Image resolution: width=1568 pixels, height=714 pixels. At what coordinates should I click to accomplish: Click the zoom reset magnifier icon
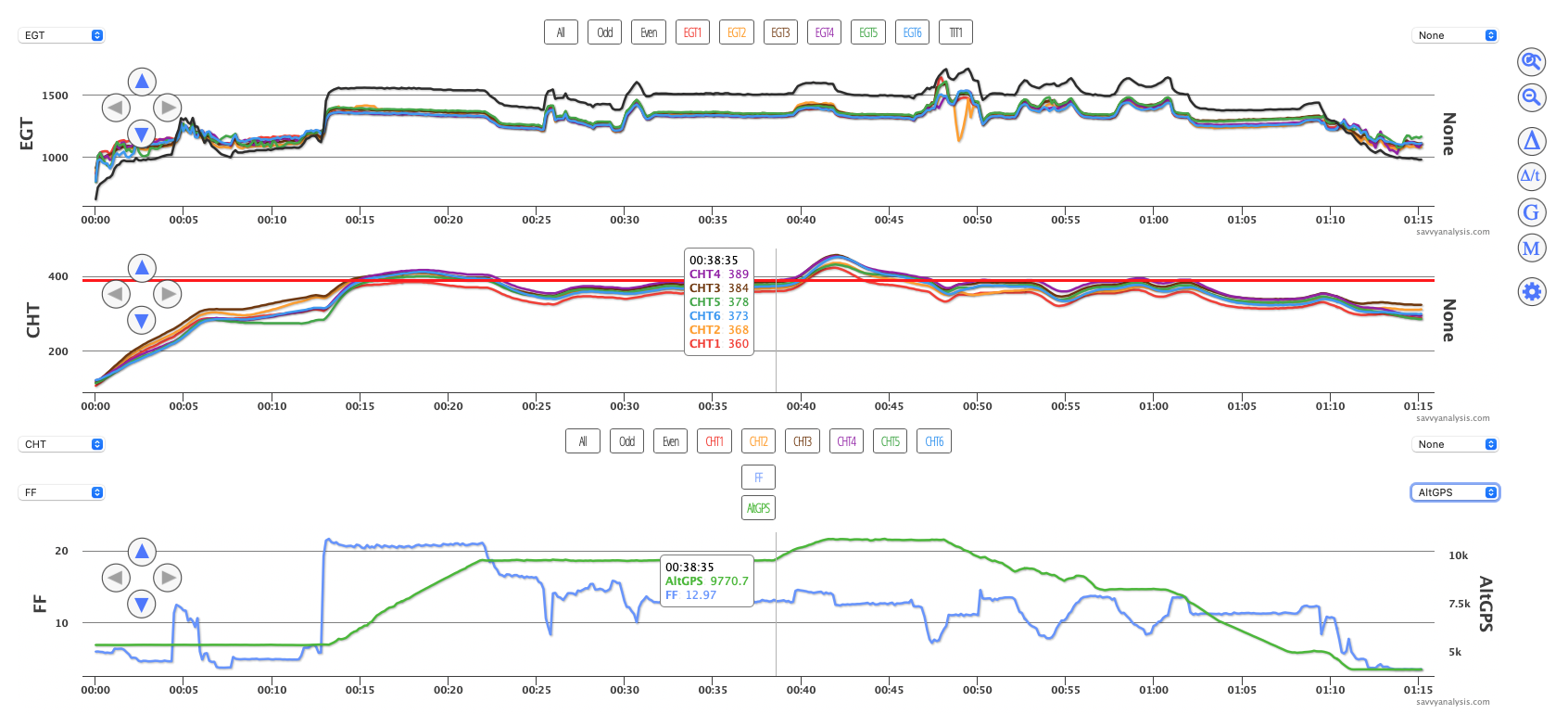point(1532,62)
